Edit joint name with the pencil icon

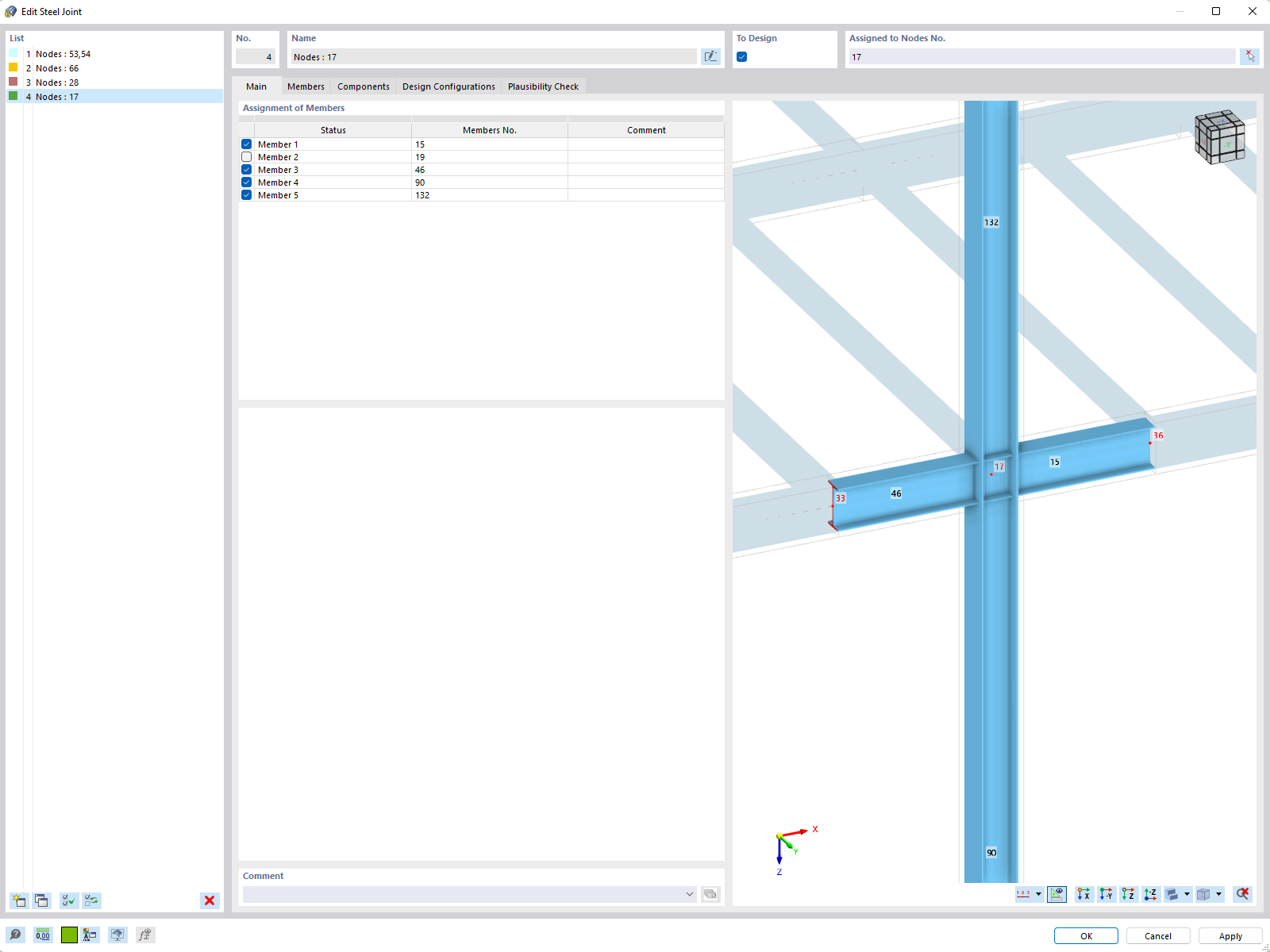coord(710,56)
